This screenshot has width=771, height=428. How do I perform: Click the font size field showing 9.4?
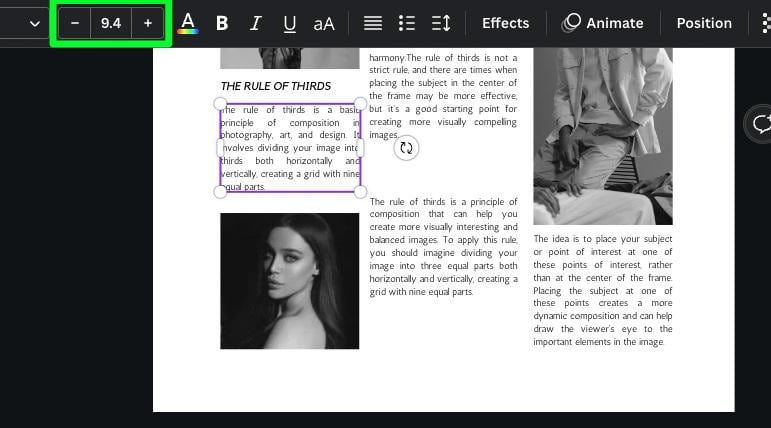[x=111, y=23]
